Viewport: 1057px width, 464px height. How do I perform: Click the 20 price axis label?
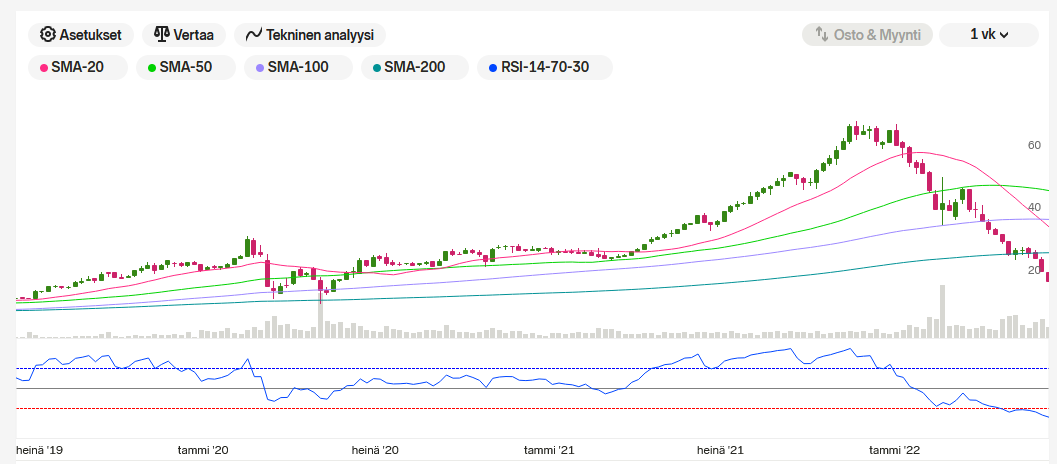[1034, 271]
